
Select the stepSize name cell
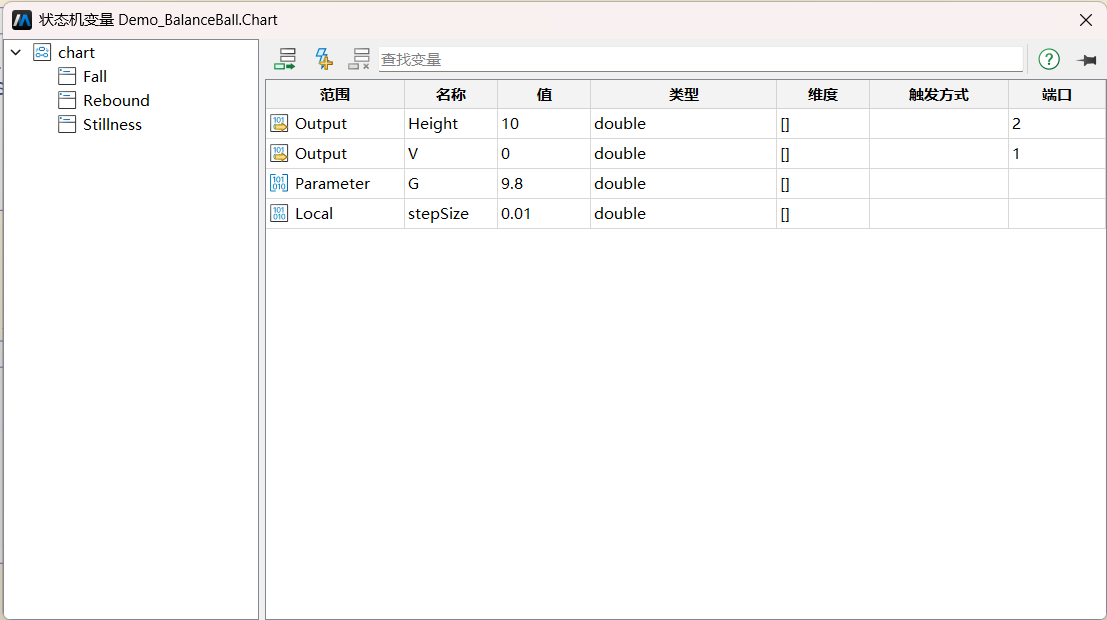450,213
